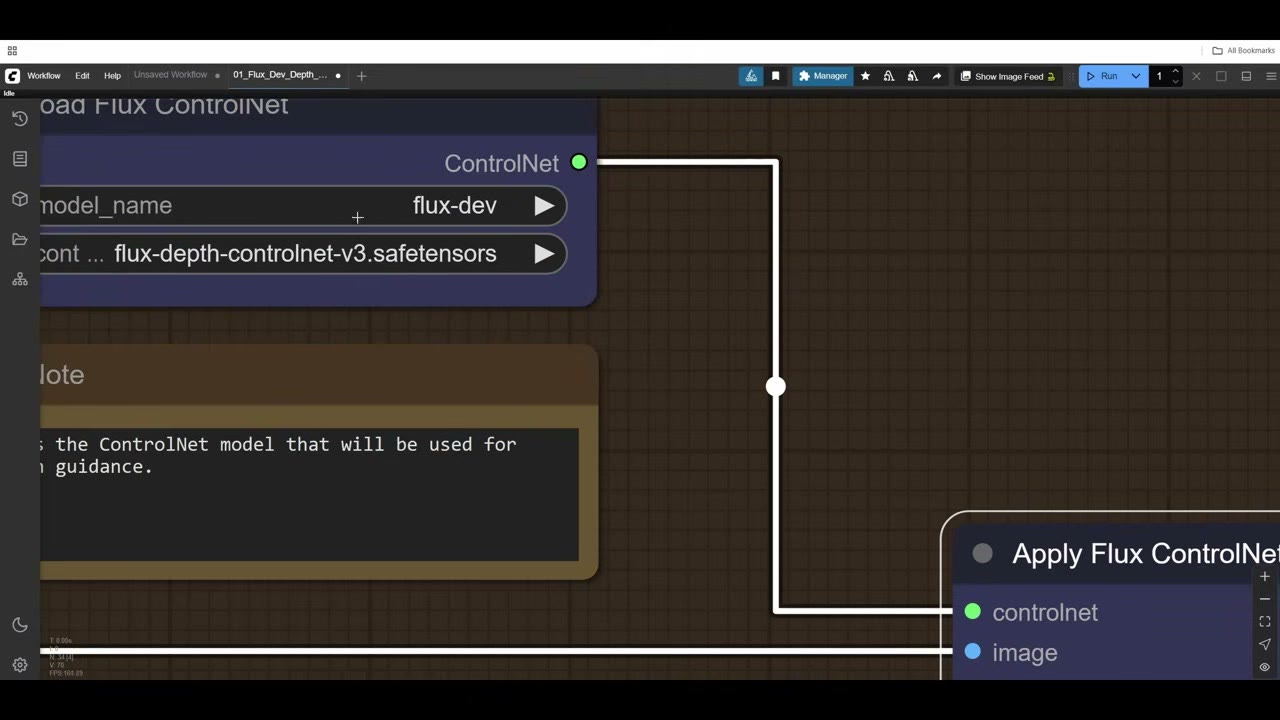Add new workflow tab plus button

point(361,76)
